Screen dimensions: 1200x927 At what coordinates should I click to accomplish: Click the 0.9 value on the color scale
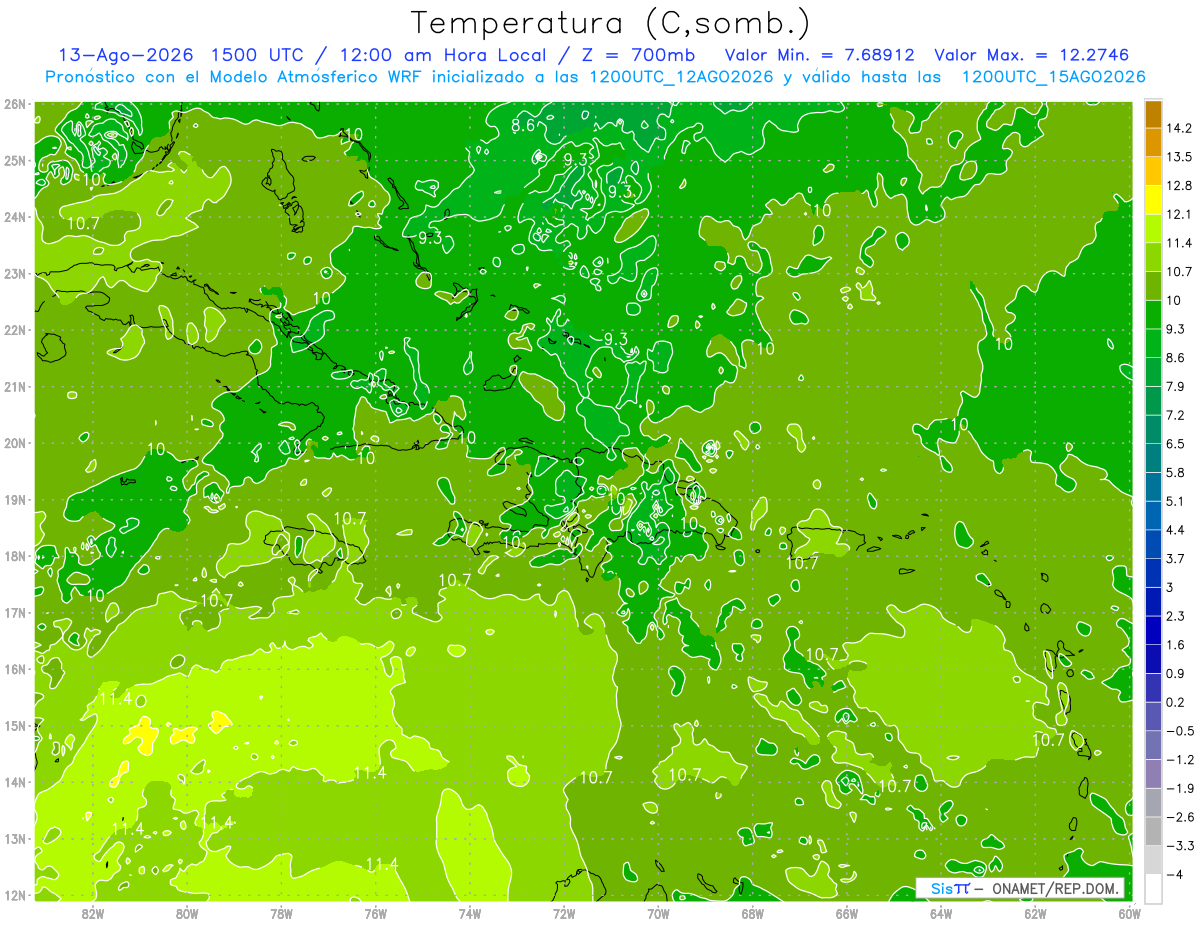click(1176, 673)
